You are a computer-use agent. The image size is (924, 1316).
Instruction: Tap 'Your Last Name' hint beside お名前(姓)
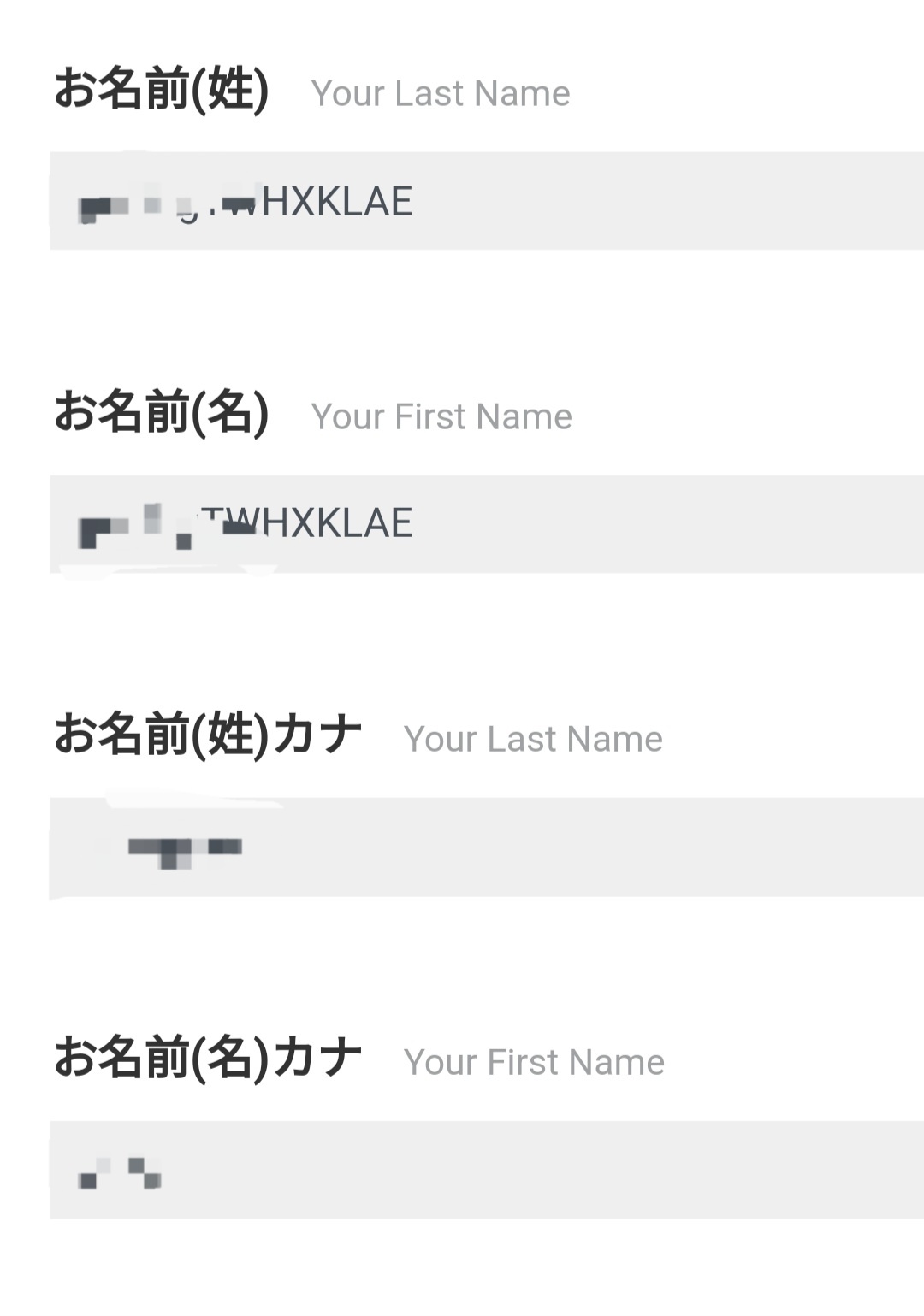tap(441, 93)
